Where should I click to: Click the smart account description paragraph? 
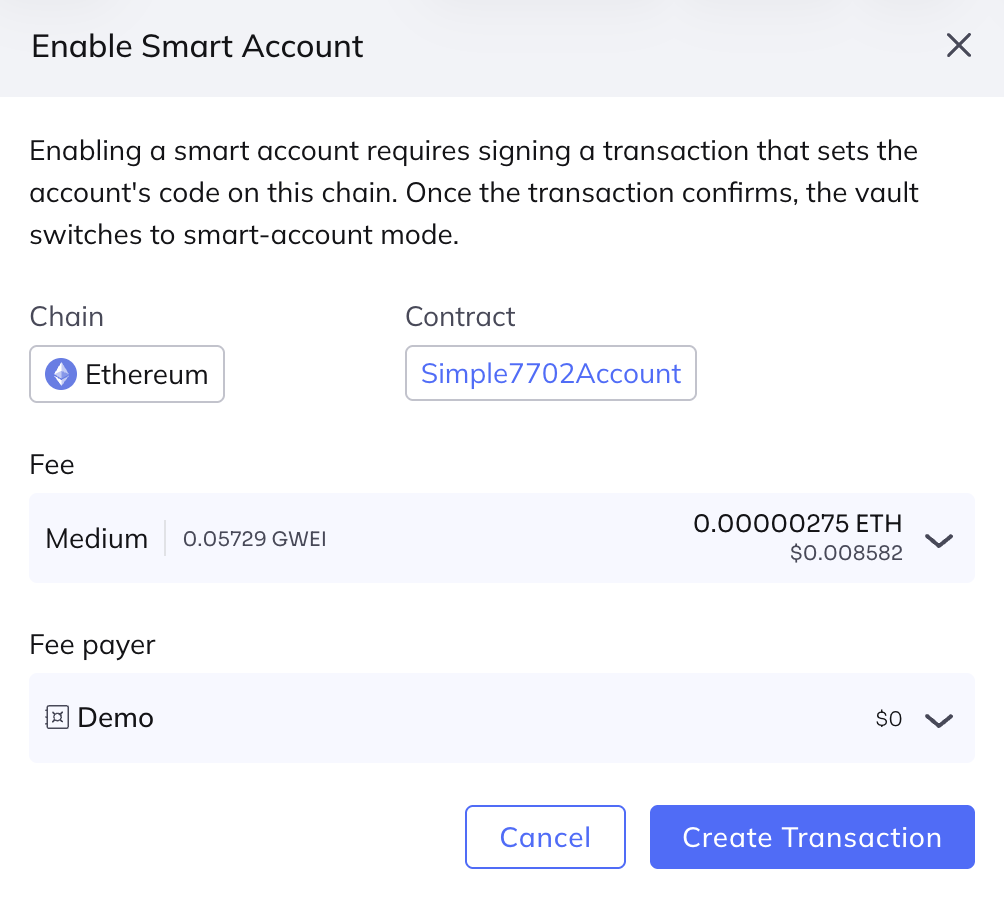pos(474,194)
